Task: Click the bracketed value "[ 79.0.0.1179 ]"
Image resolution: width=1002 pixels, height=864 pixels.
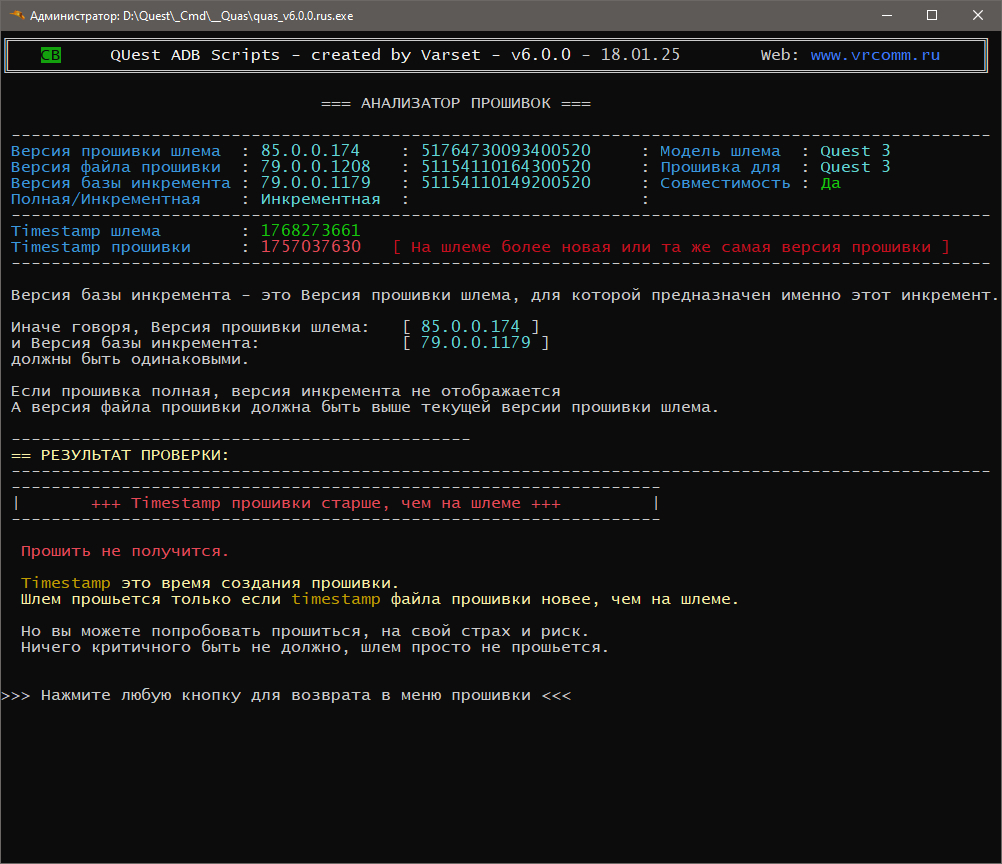Action: click(475, 343)
